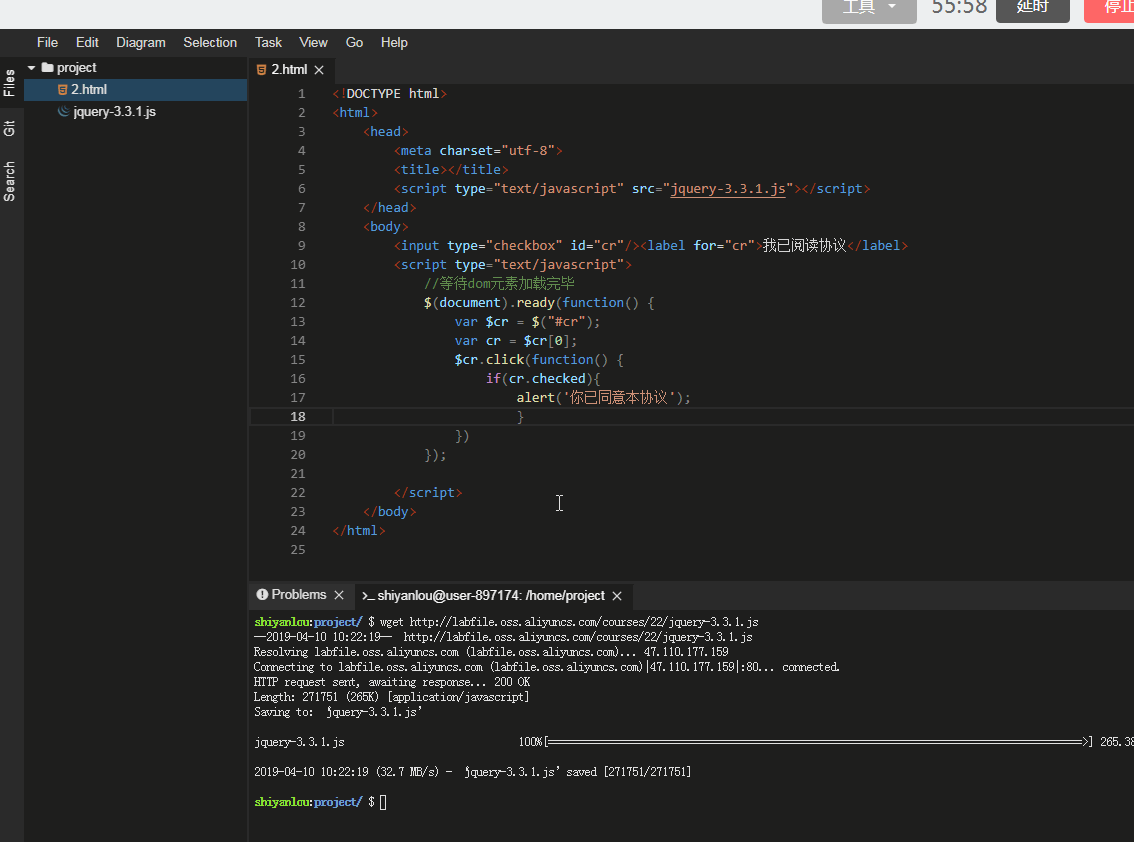Close the Problems panel tab
This screenshot has width=1134, height=842.
pos(338,595)
